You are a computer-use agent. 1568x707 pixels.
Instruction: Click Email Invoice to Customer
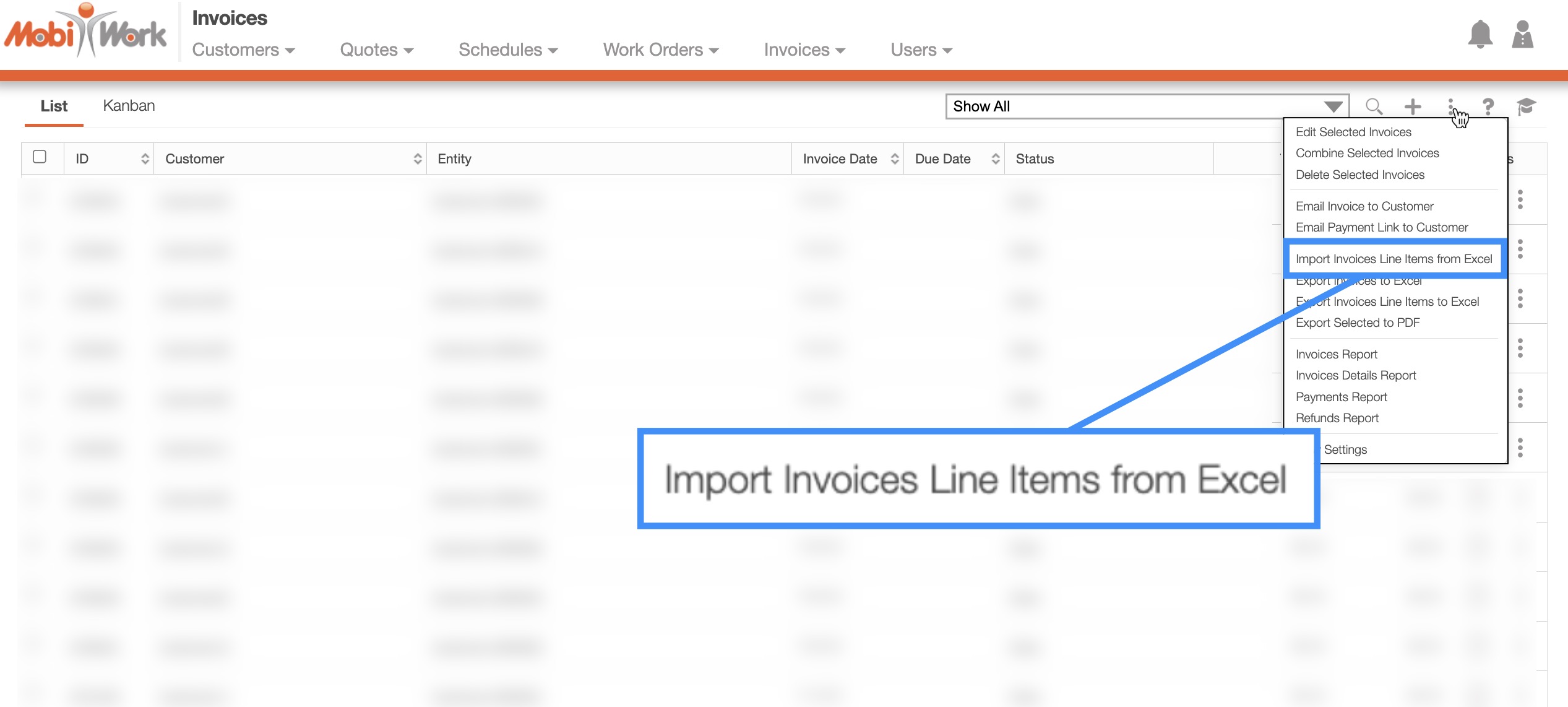[x=1364, y=206]
